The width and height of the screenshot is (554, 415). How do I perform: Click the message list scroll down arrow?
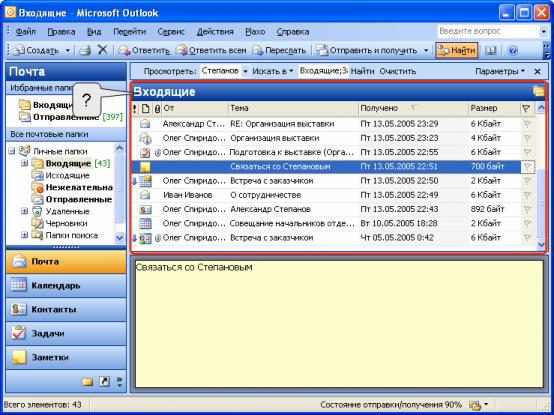(x=541, y=245)
